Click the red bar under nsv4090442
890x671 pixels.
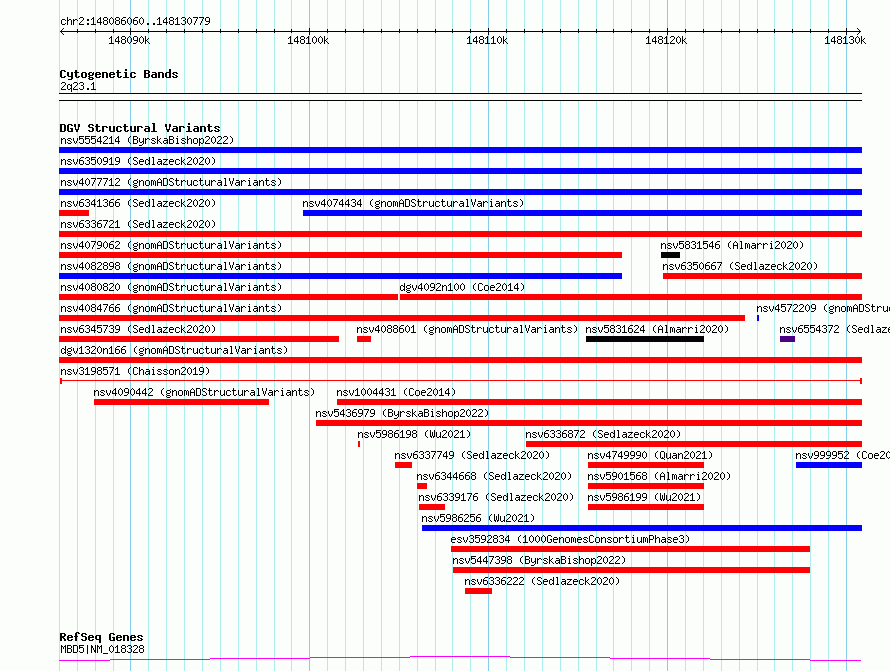coord(182,402)
